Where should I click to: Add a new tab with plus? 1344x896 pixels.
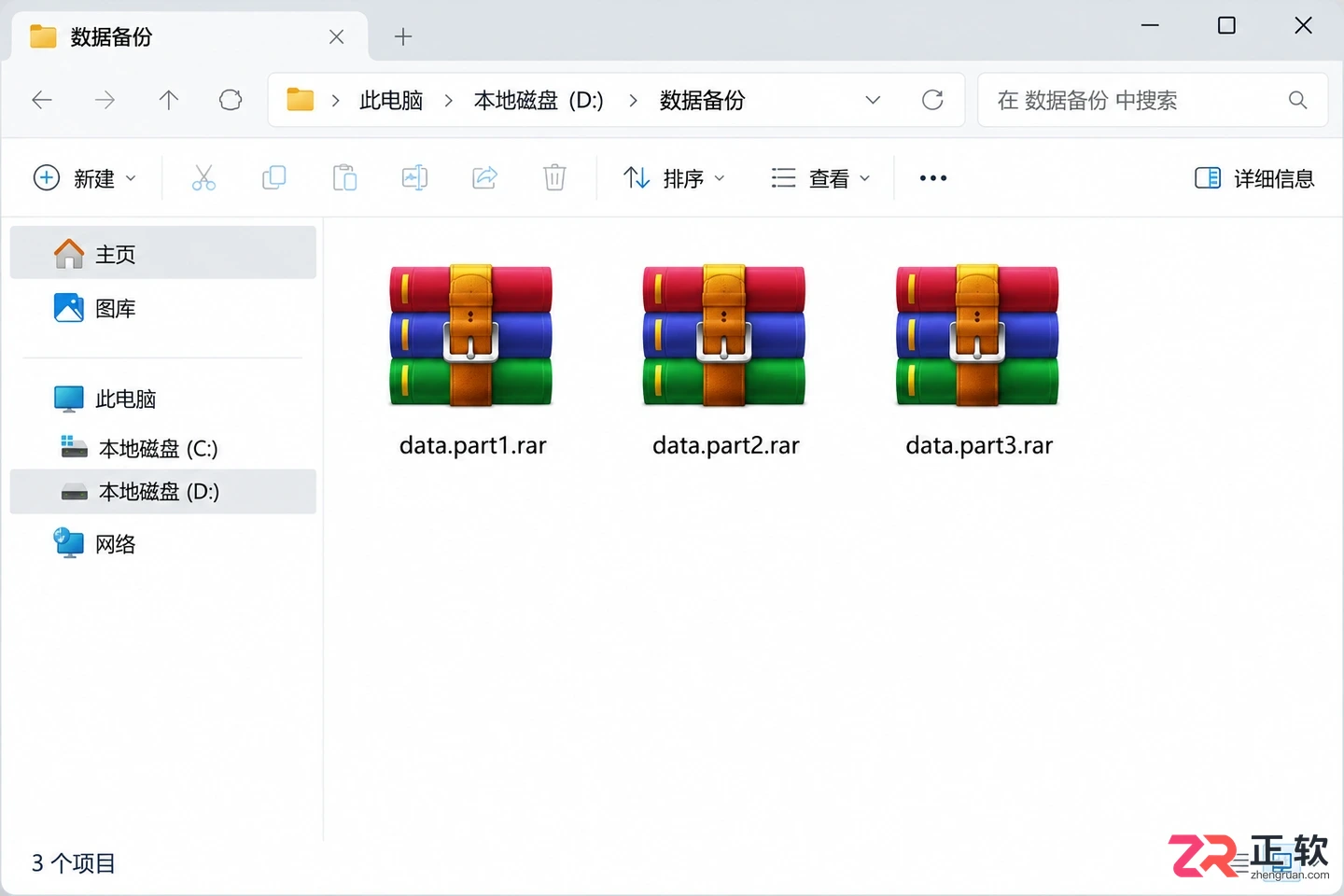(x=403, y=36)
